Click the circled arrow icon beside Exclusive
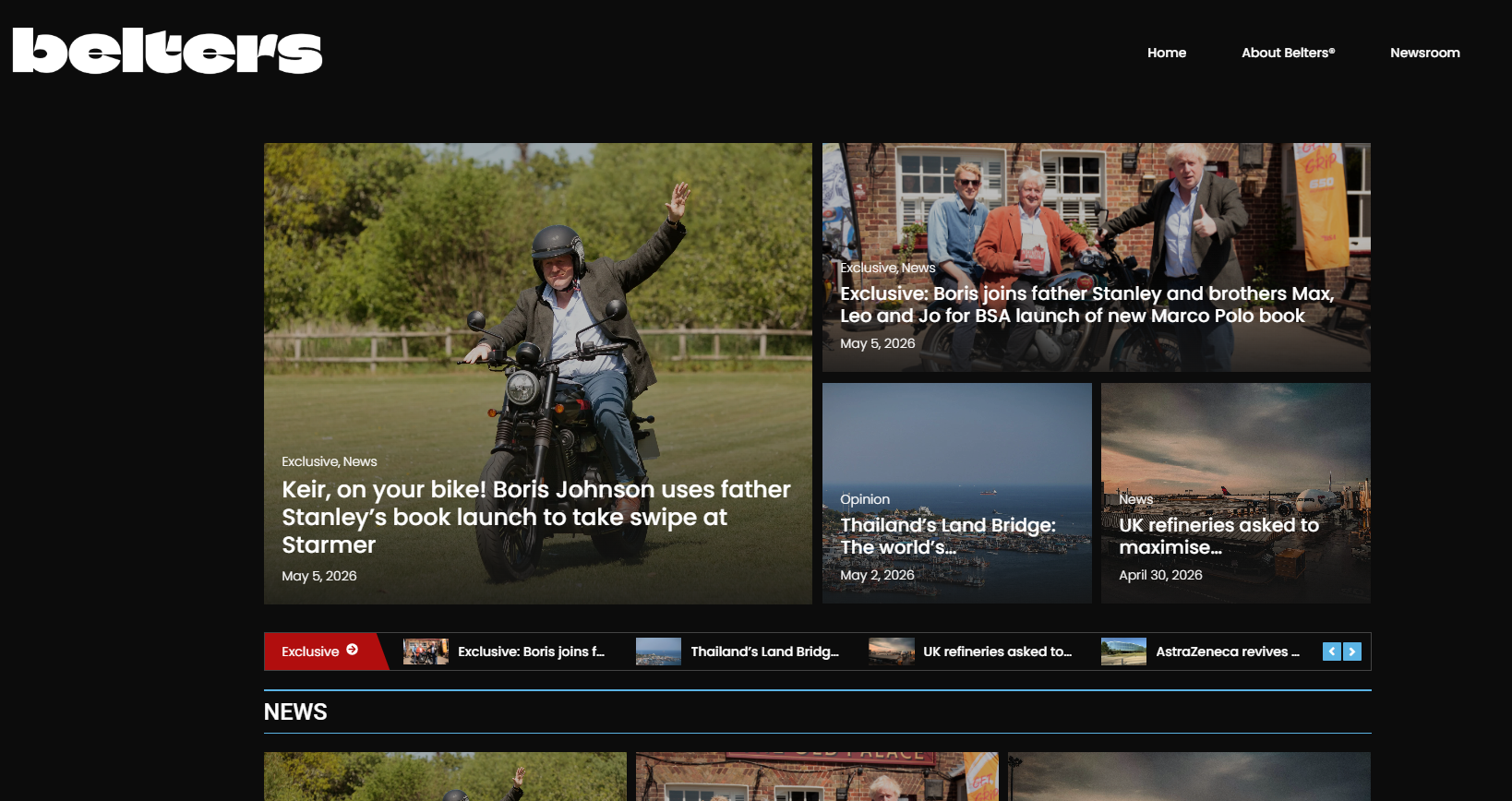Viewport: 1512px width, 801px height. [353, 650]
